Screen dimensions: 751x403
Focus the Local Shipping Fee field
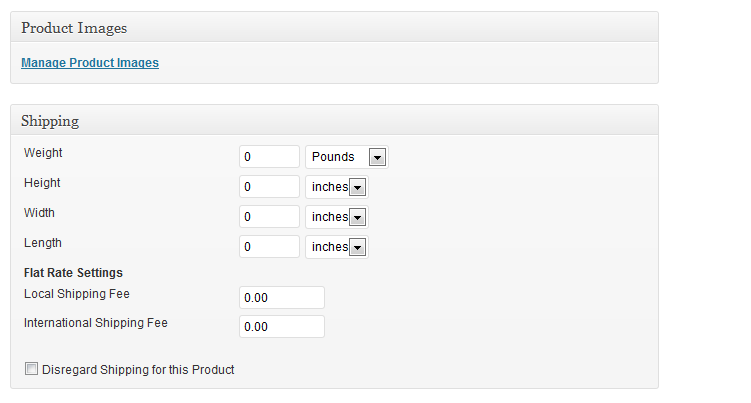point(282,298)
